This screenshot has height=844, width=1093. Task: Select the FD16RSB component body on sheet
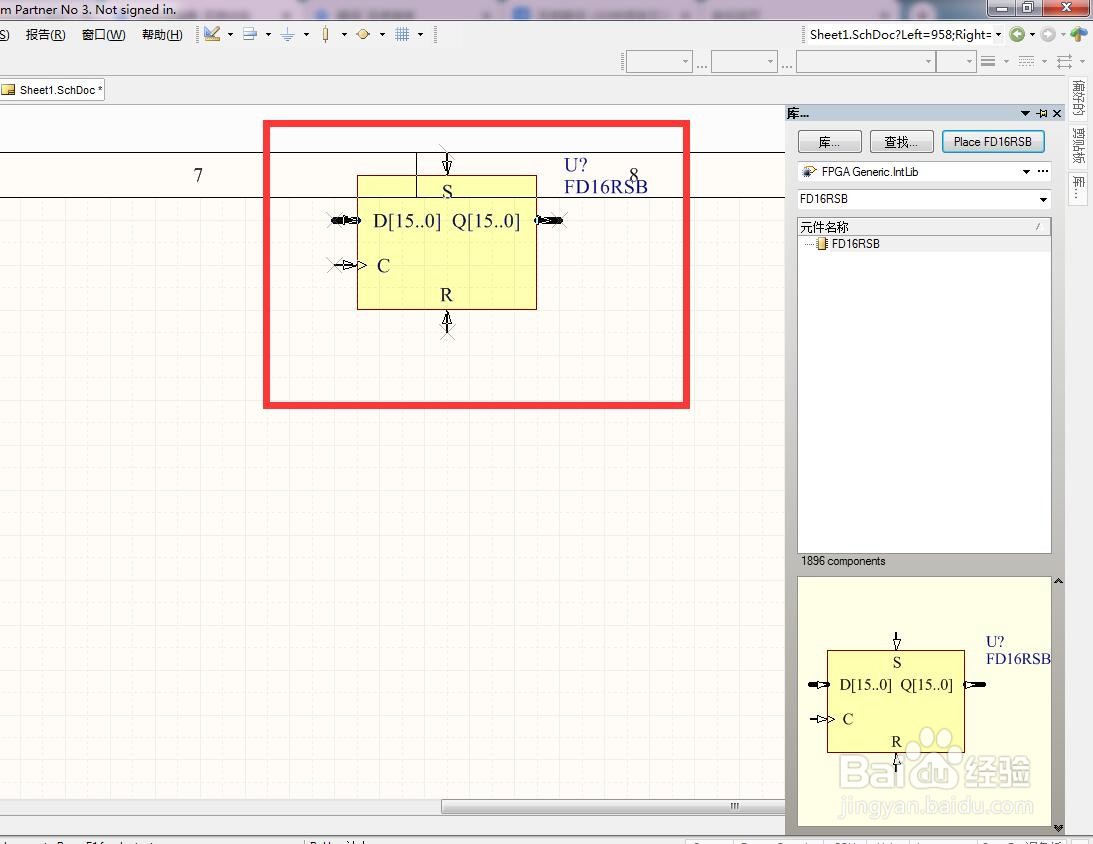(447, 243)
